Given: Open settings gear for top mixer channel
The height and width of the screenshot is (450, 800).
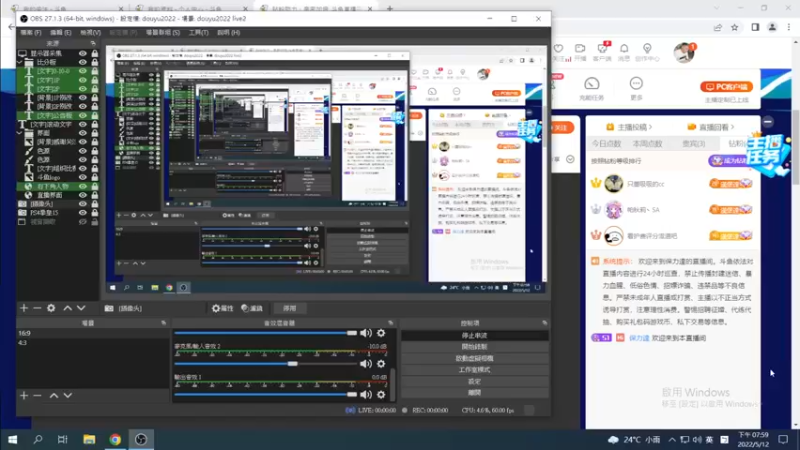Looking at the screenshot, I should [381, 333].
